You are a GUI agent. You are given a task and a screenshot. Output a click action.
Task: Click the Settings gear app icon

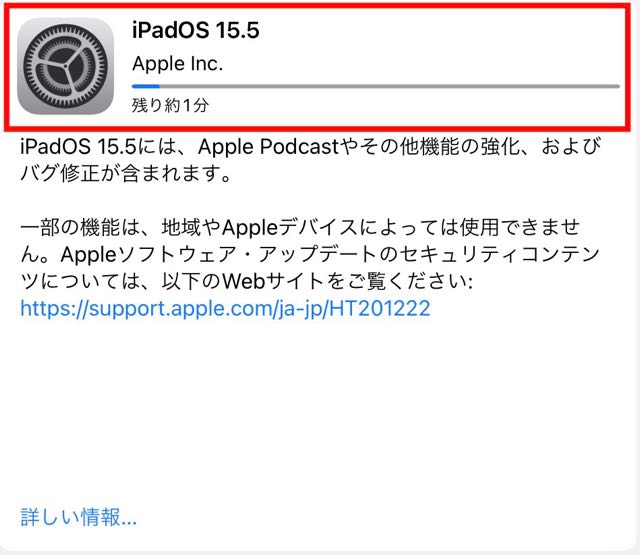65,66
